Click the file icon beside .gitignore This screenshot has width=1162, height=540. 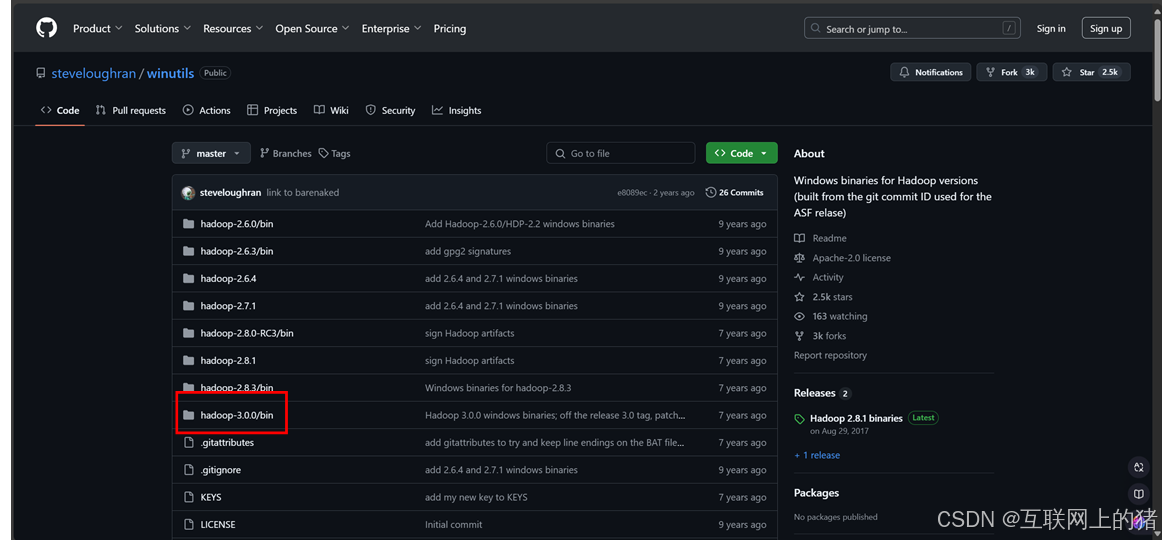(x=188, y=470)
